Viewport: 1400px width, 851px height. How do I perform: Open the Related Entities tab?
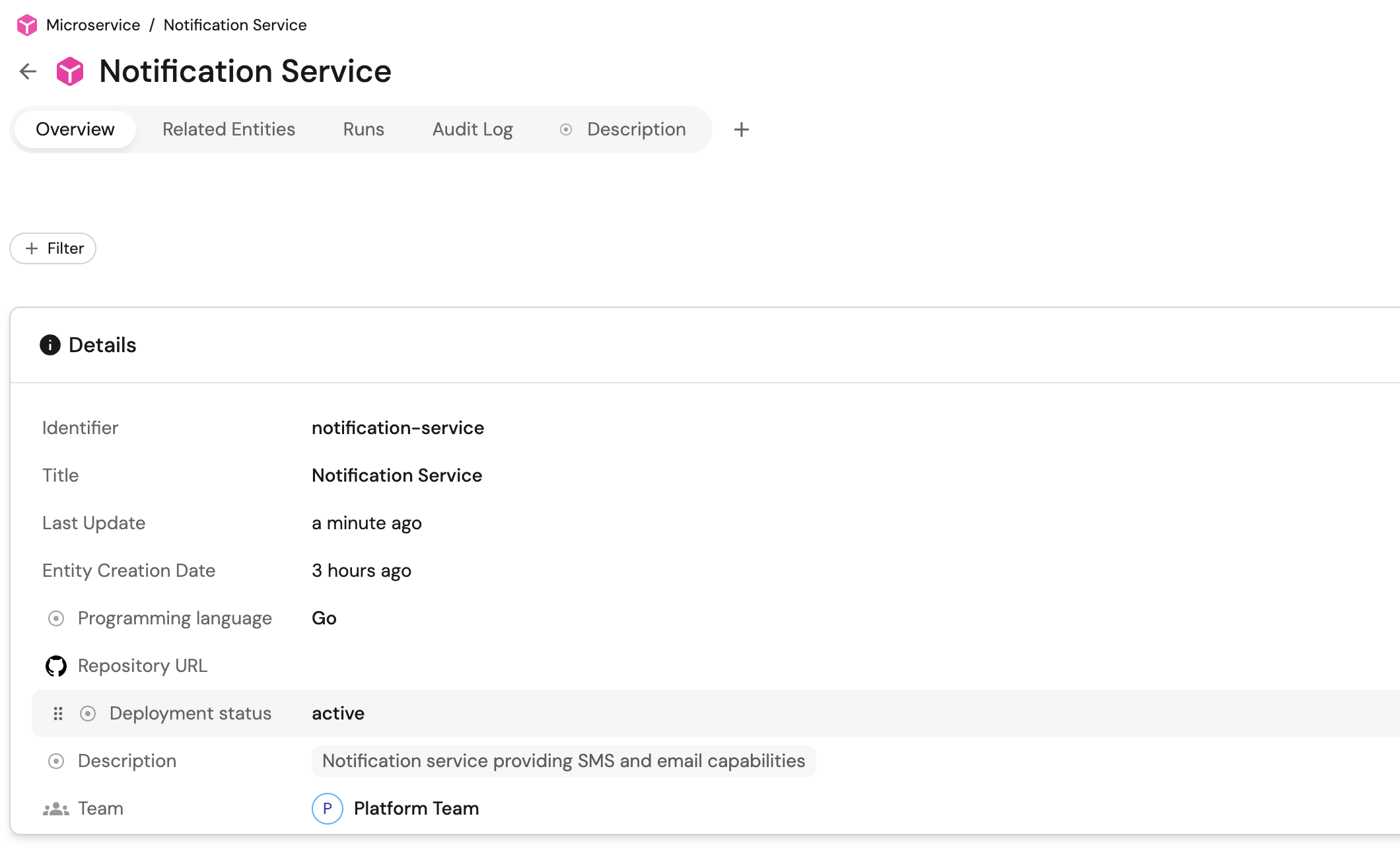tap(228, 129)
